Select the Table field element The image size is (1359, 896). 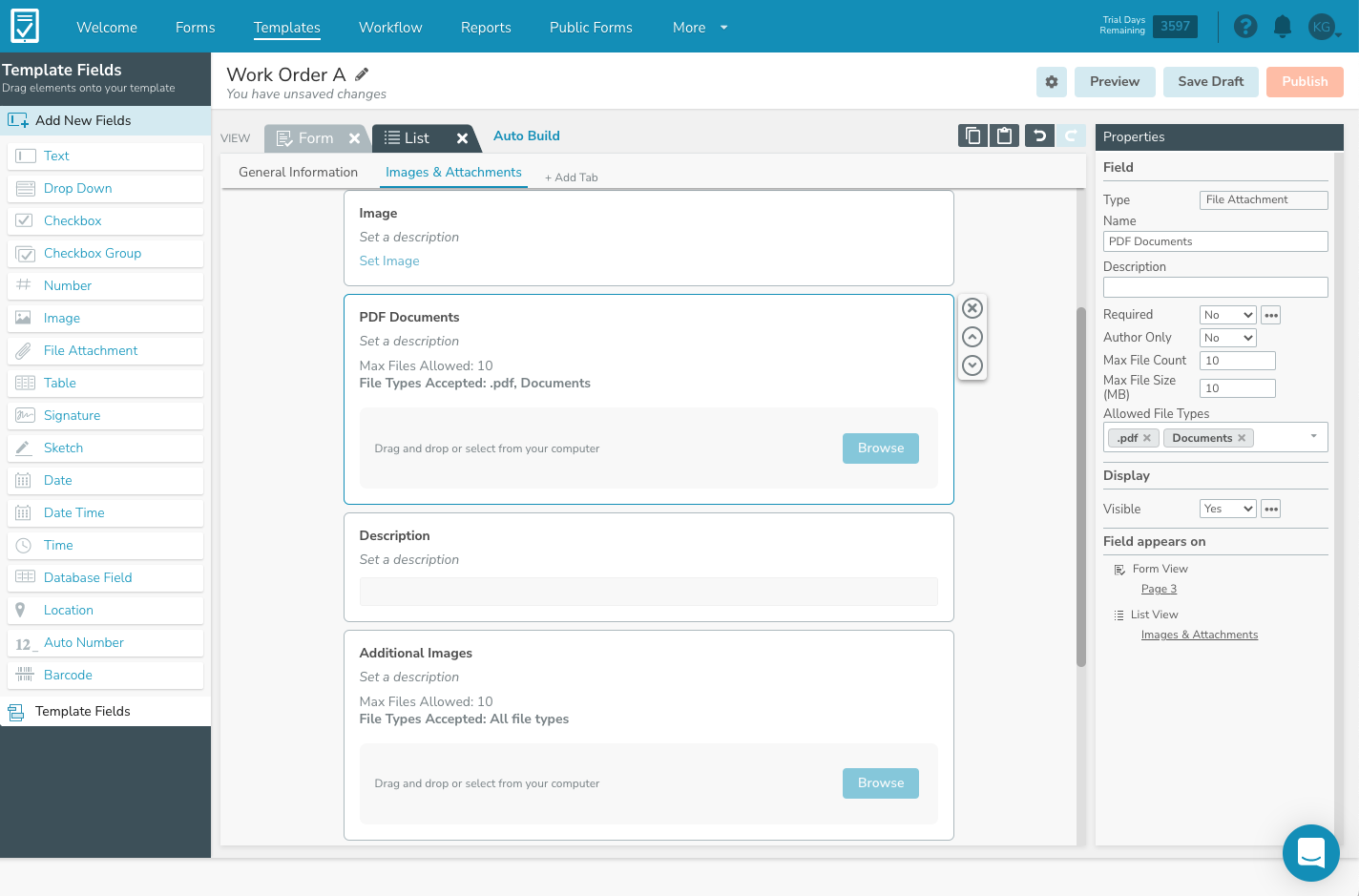click(x=105, y=383)
